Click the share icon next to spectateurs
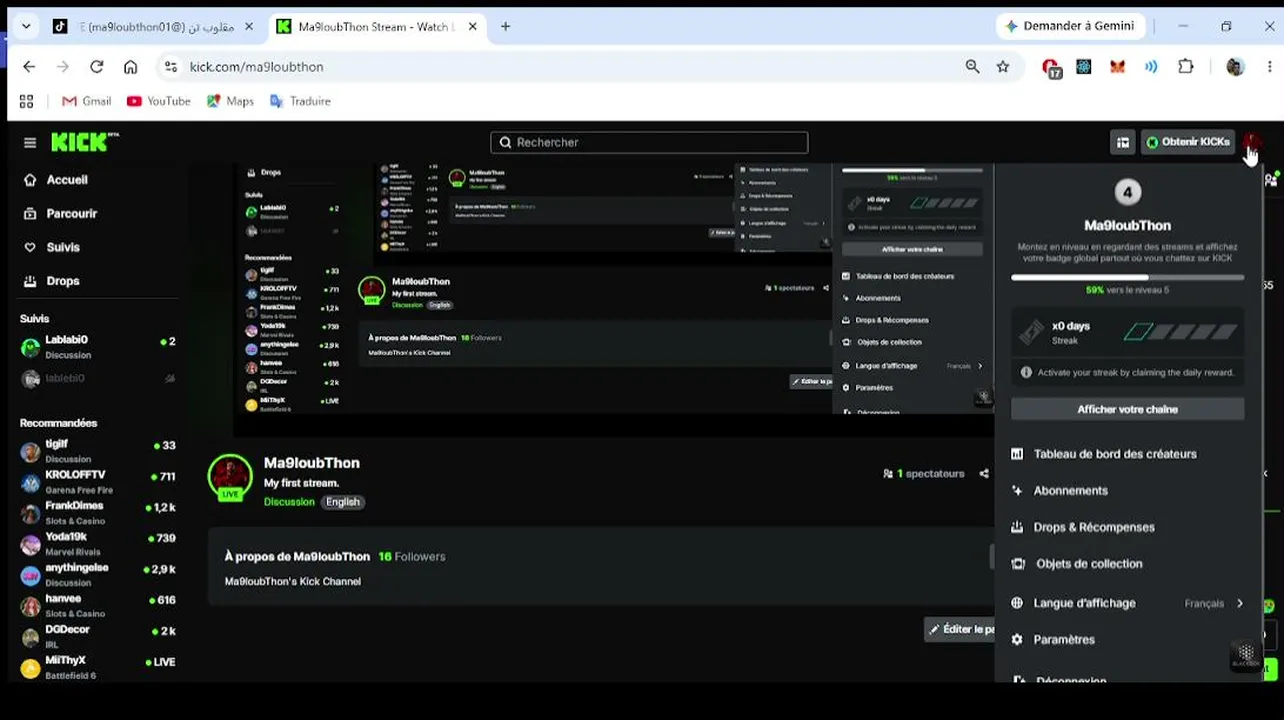Image resolution: width=1284 pixels, height=720 pixels. [984, 474]
